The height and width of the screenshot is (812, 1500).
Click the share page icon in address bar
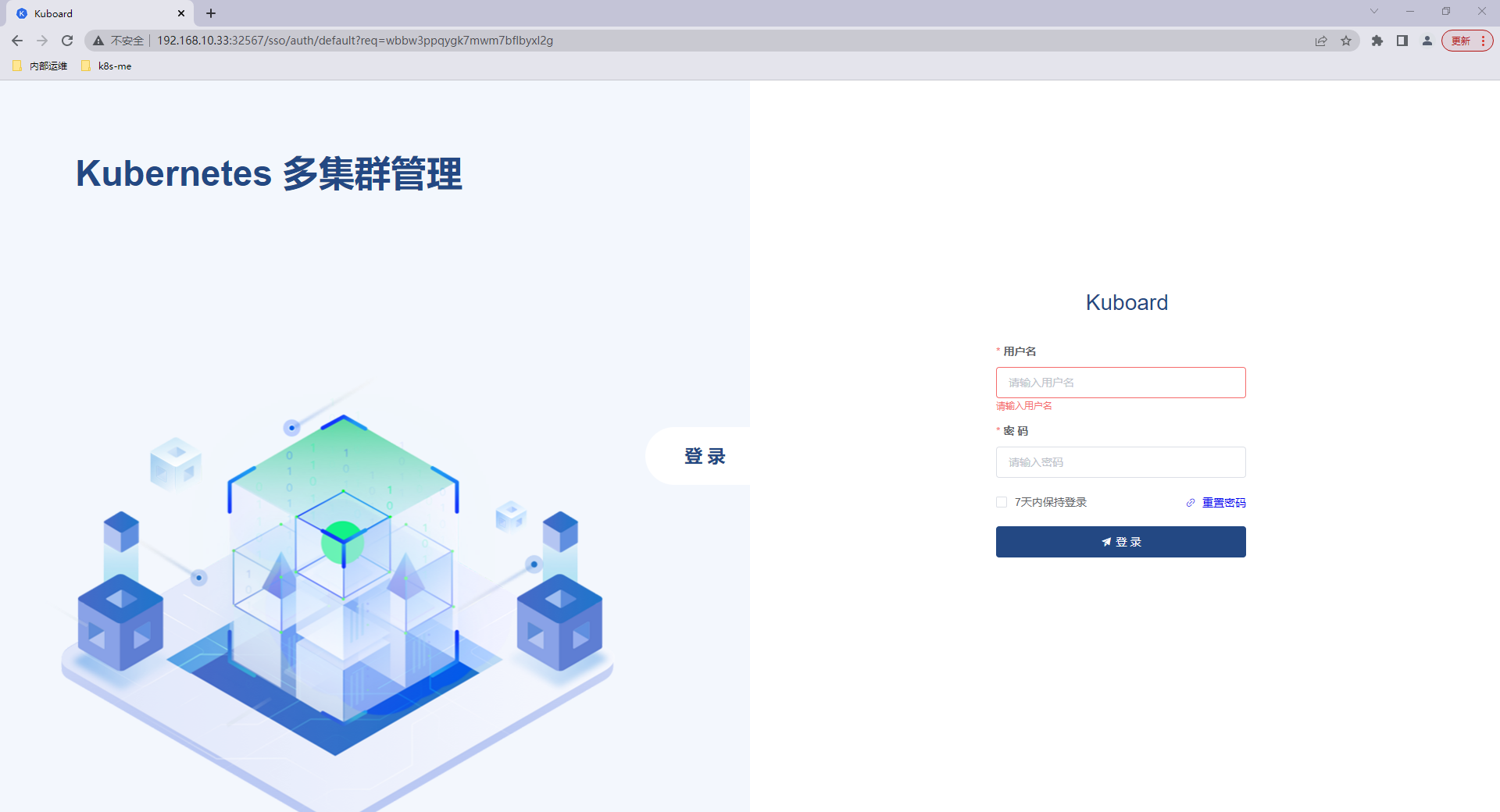coord(1321,41)
